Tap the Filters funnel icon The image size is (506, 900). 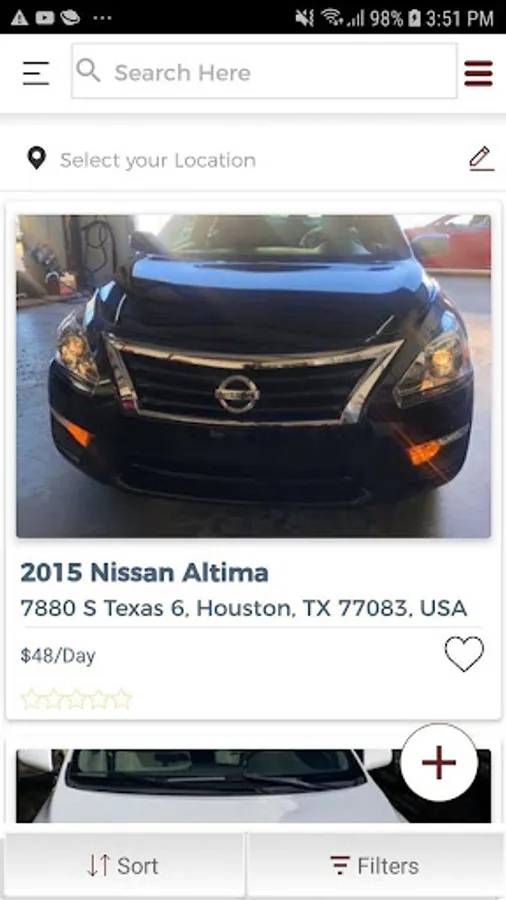point(340,865)
